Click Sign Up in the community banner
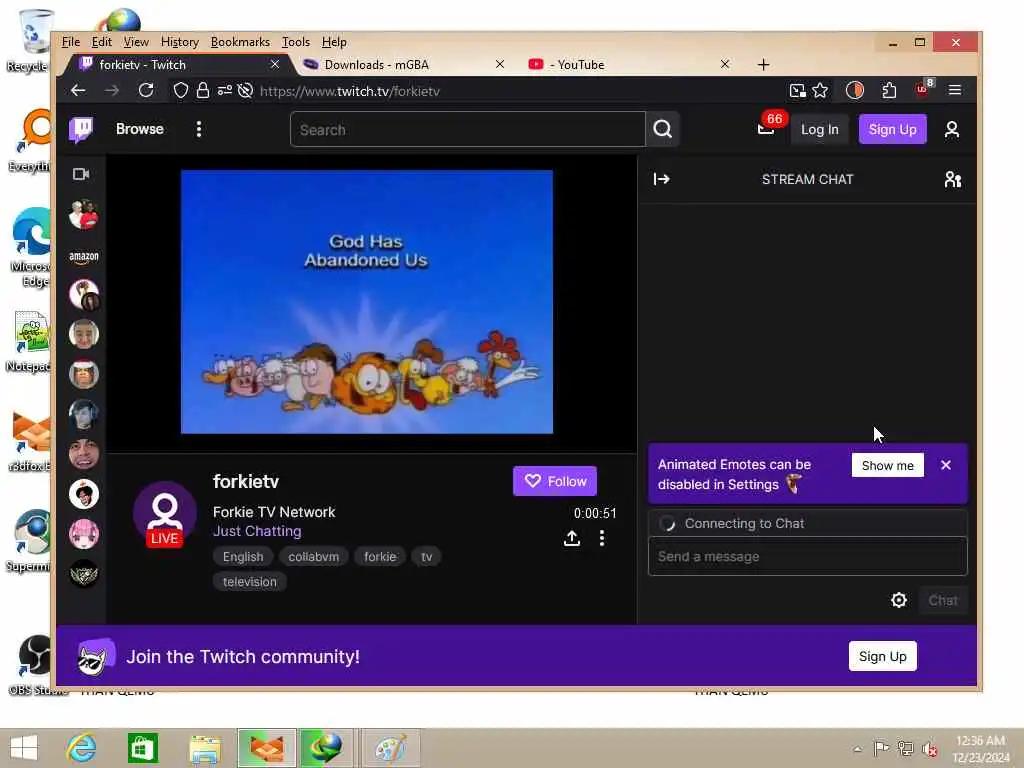 [x=882, y=656]
